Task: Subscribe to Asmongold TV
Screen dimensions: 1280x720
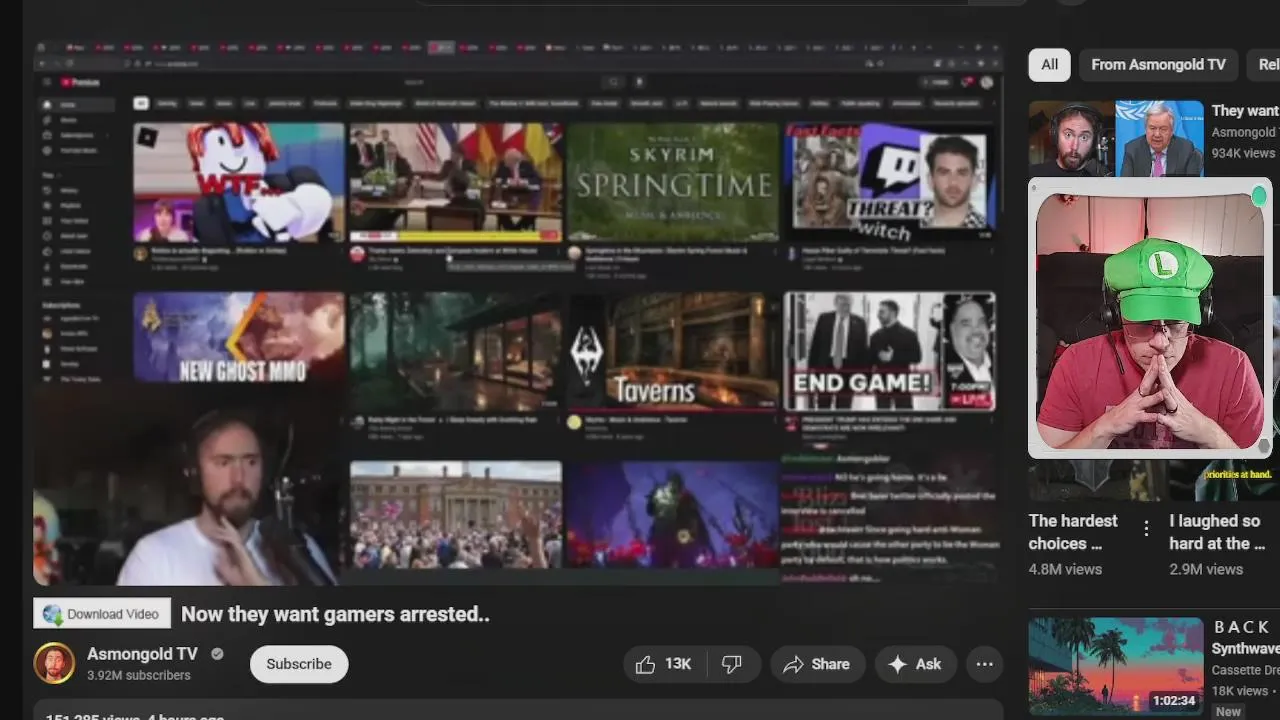Action: coord(299,664)
